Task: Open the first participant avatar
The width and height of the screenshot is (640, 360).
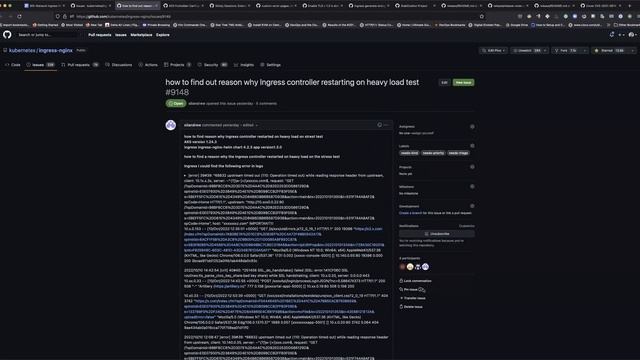Action: 402,267
